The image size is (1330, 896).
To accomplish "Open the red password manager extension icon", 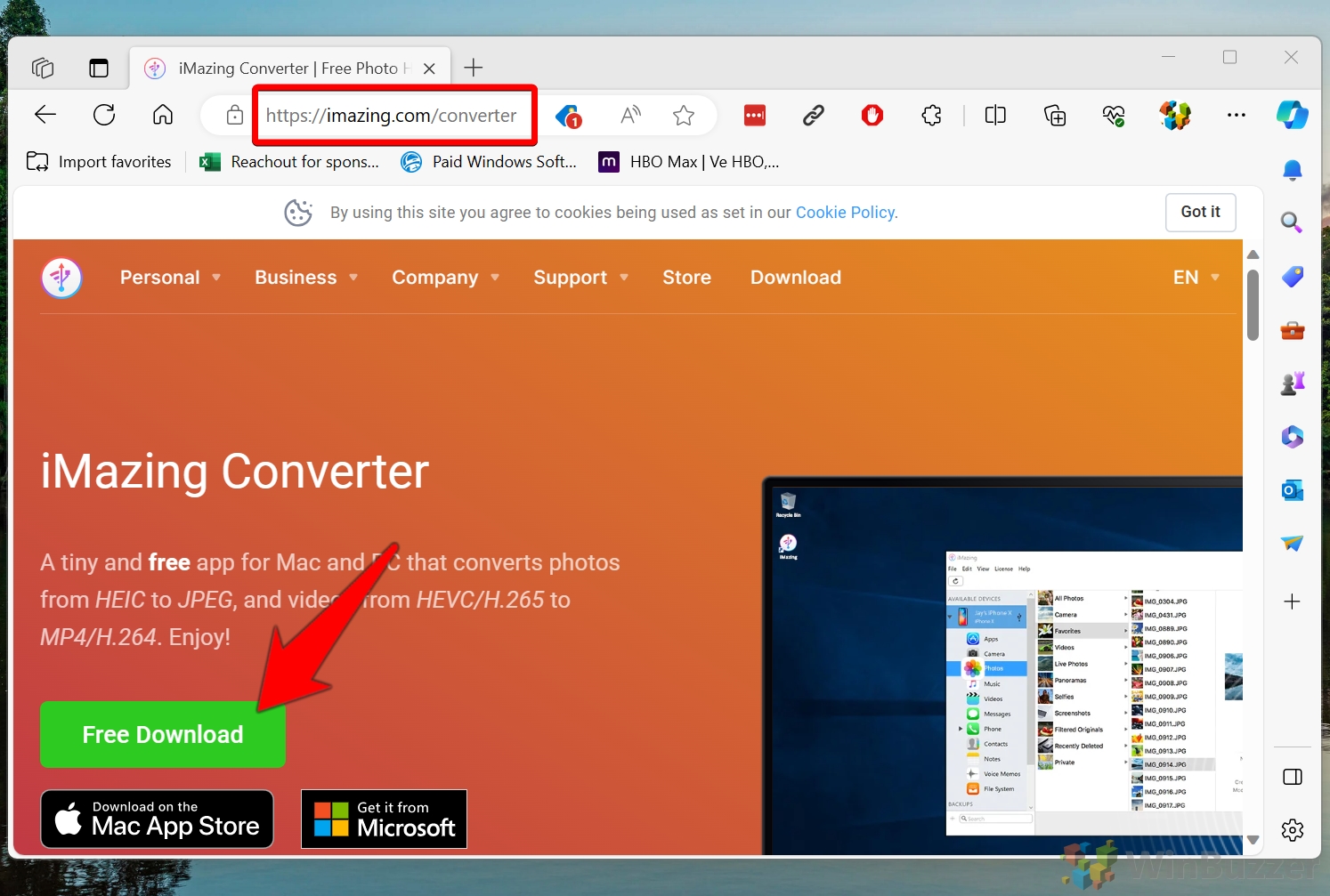I will pyautogui.click(x=755, y=115).
